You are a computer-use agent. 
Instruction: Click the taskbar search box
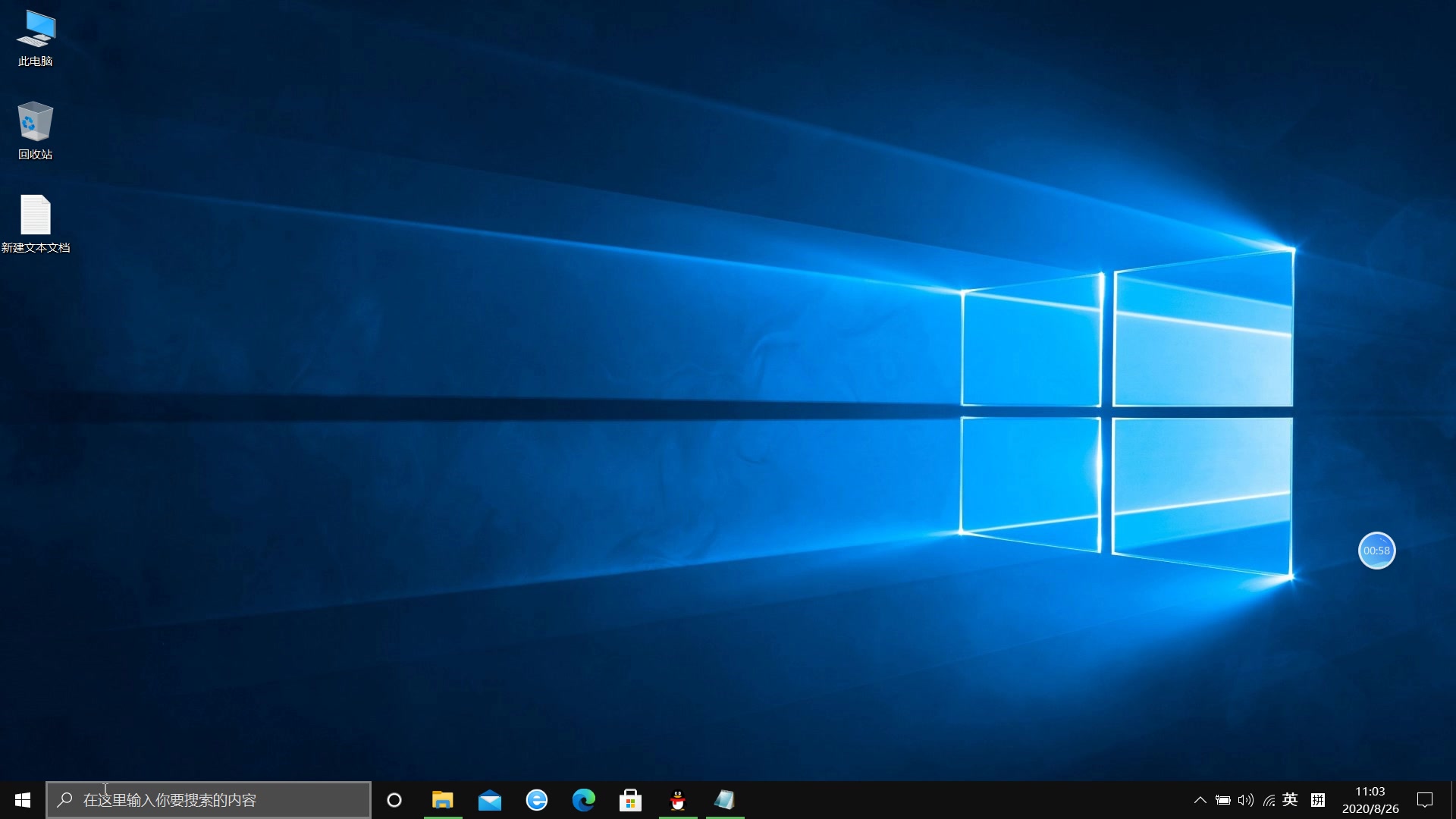209,800
